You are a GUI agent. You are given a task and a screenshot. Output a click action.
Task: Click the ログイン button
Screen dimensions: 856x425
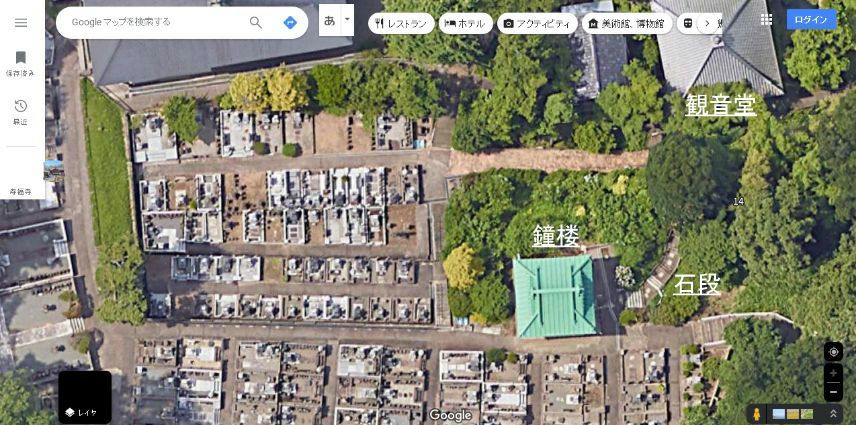point(811,19)
